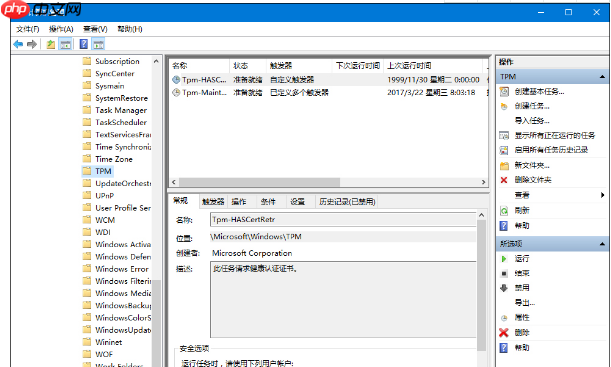Click 刷新 refresh action

pos(522,211)
